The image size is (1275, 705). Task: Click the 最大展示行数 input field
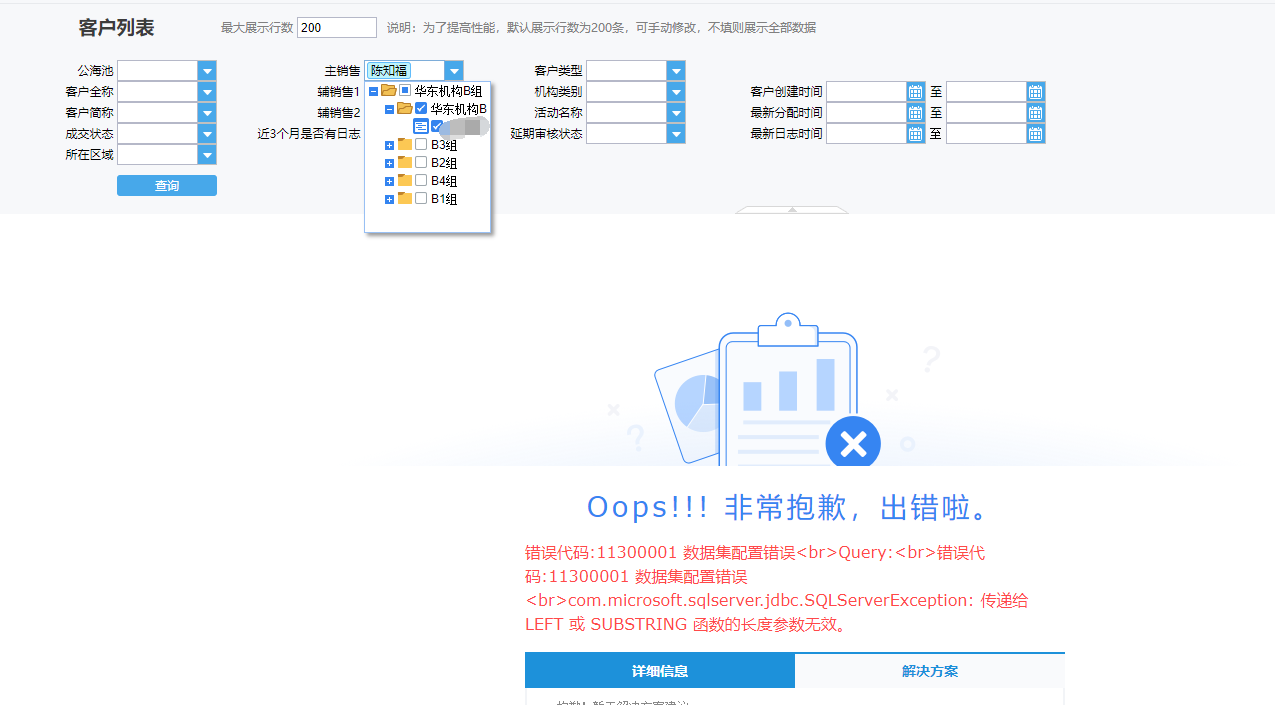coord(337,28)
